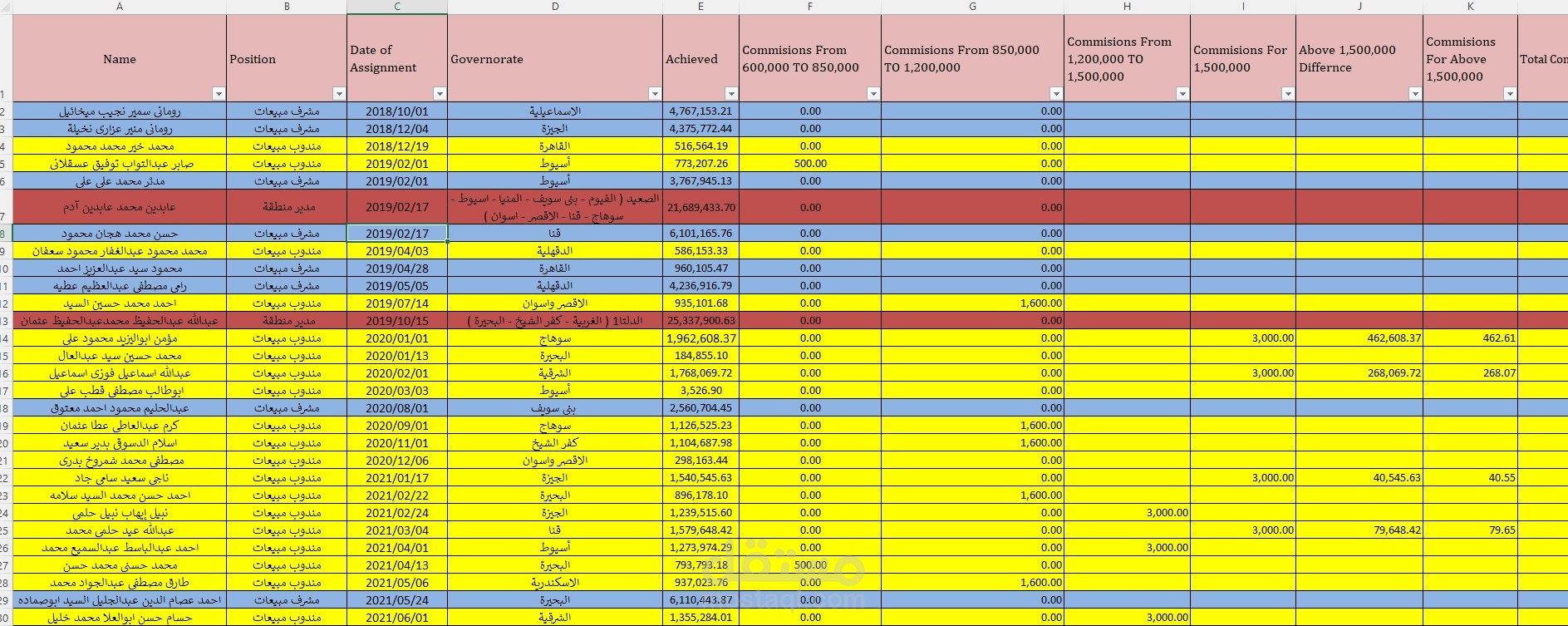Click the achieved value 6,101,165.76

coord(700,234)
